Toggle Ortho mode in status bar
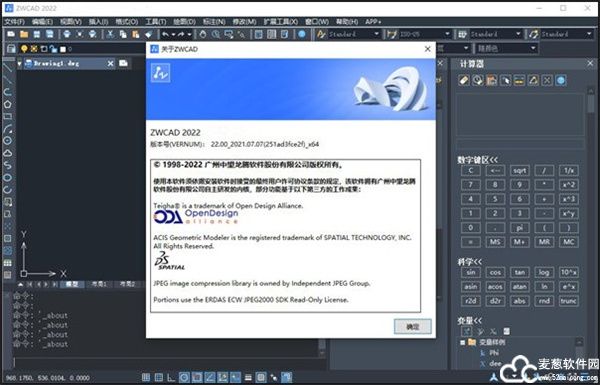600x385 pixels. tap(171, 377)
